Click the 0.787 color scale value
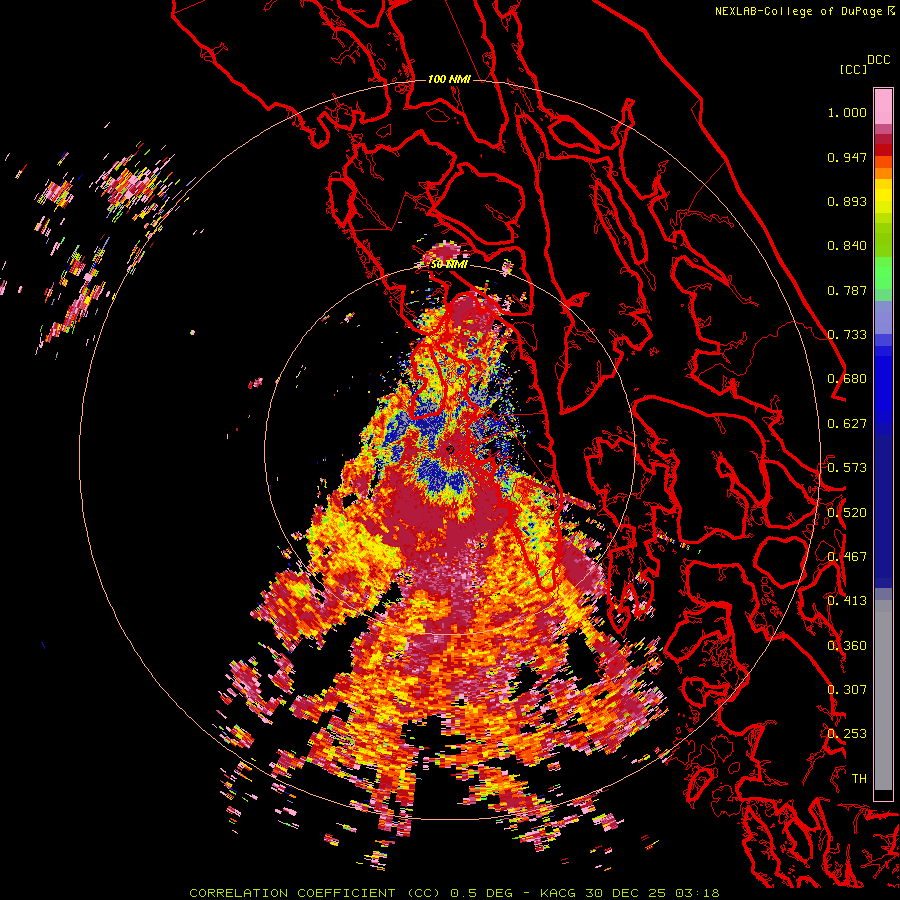Viewport: 900px width, 900px height. 847,290
